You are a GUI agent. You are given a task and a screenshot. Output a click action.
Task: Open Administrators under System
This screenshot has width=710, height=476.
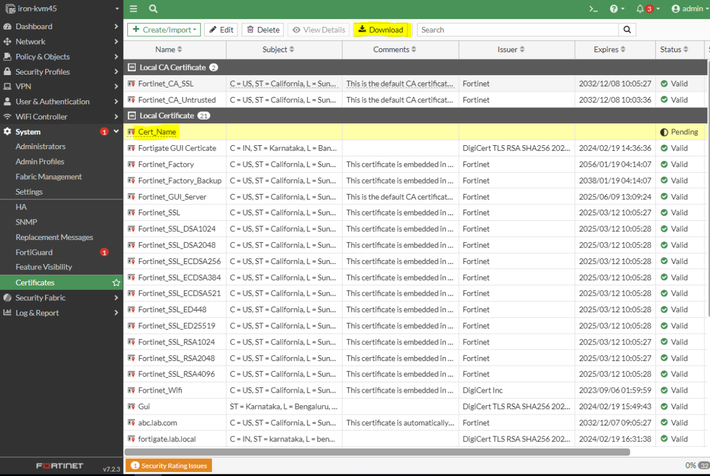pyautogui.click(x=40, y=147)
